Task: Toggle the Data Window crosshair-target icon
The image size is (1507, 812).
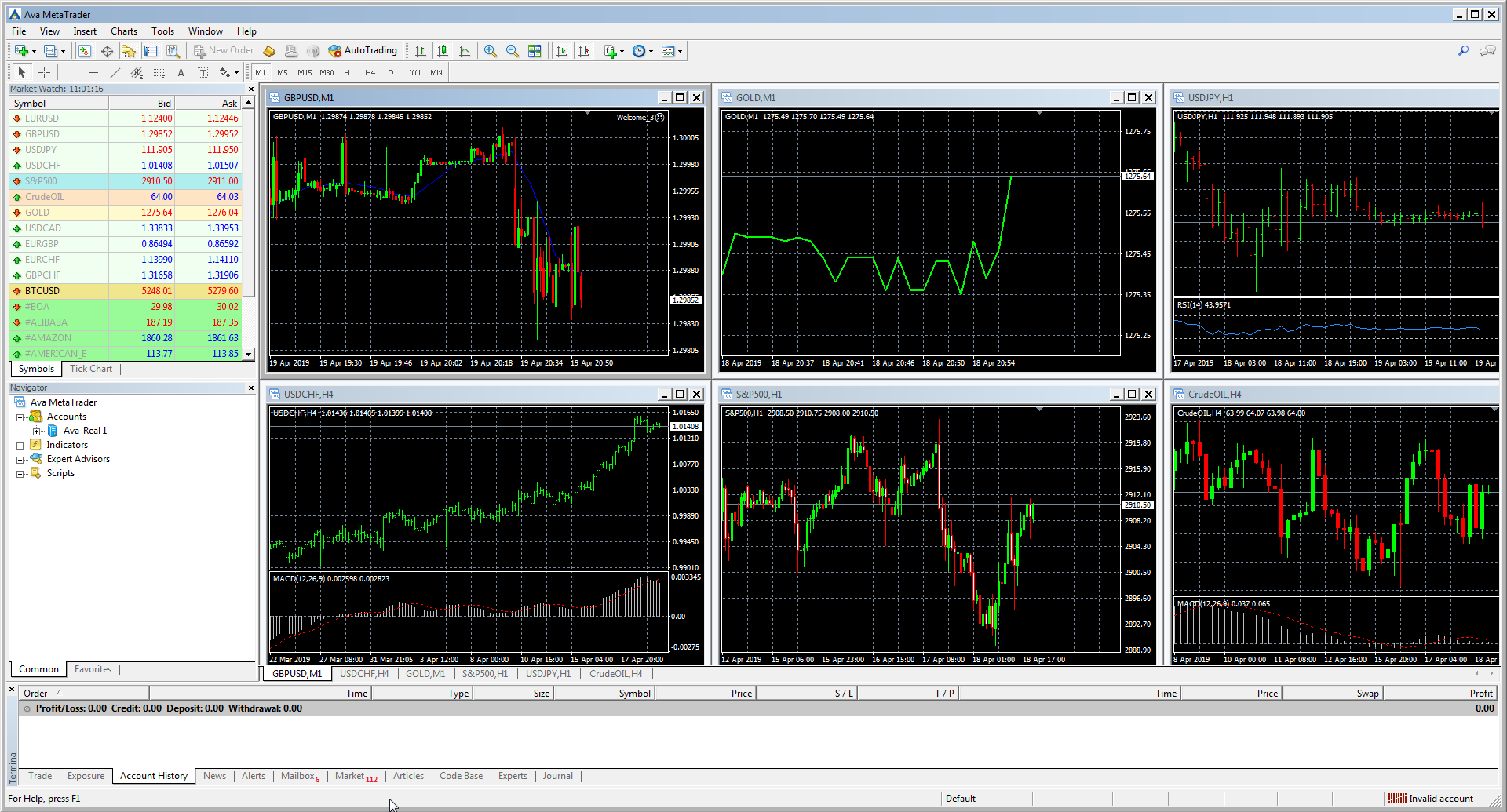Action: tap(107, 51)
